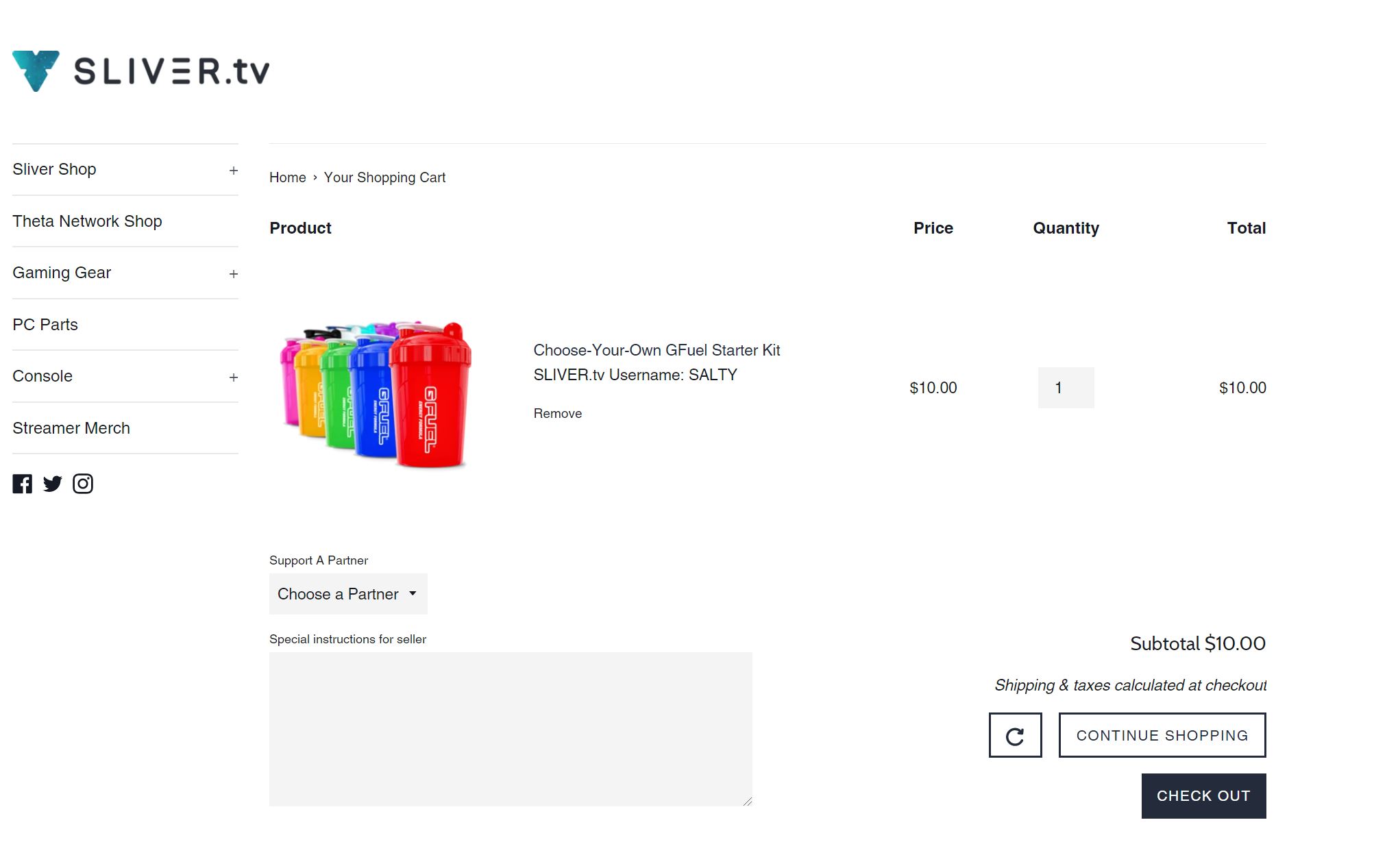Image resolution: width=1374 pixels, height=868 pixels.
Task: Click the Special instructions for seller label
Action: pos(347,639)
